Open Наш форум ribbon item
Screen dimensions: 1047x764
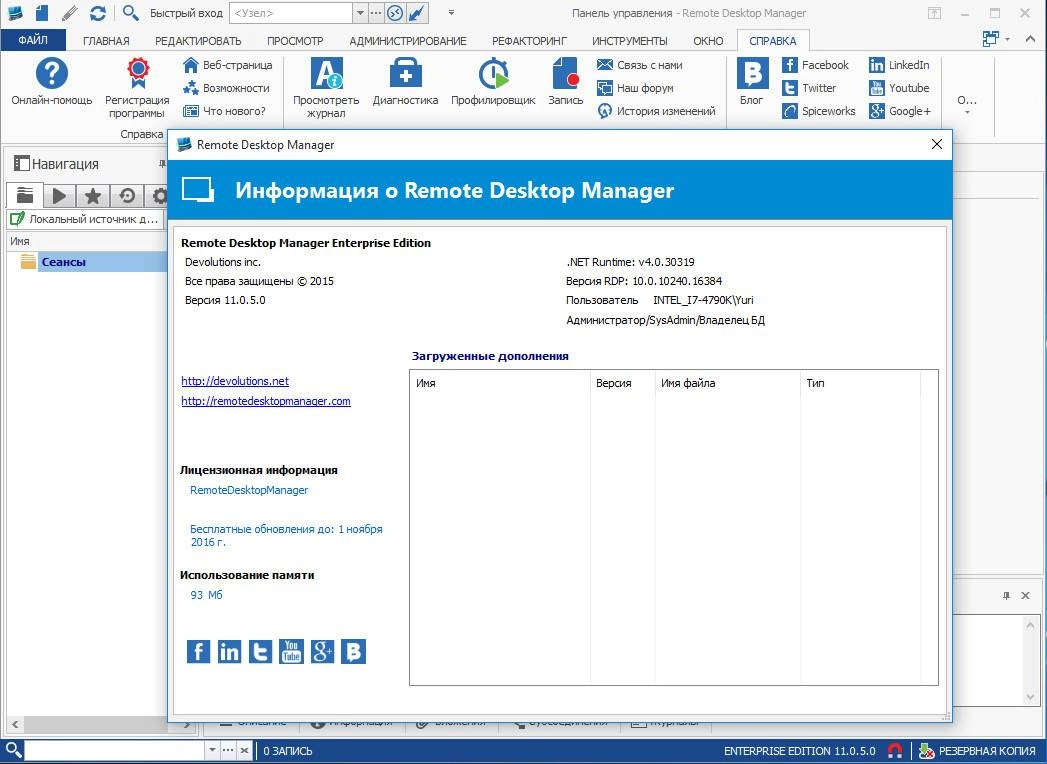[635, 87]
